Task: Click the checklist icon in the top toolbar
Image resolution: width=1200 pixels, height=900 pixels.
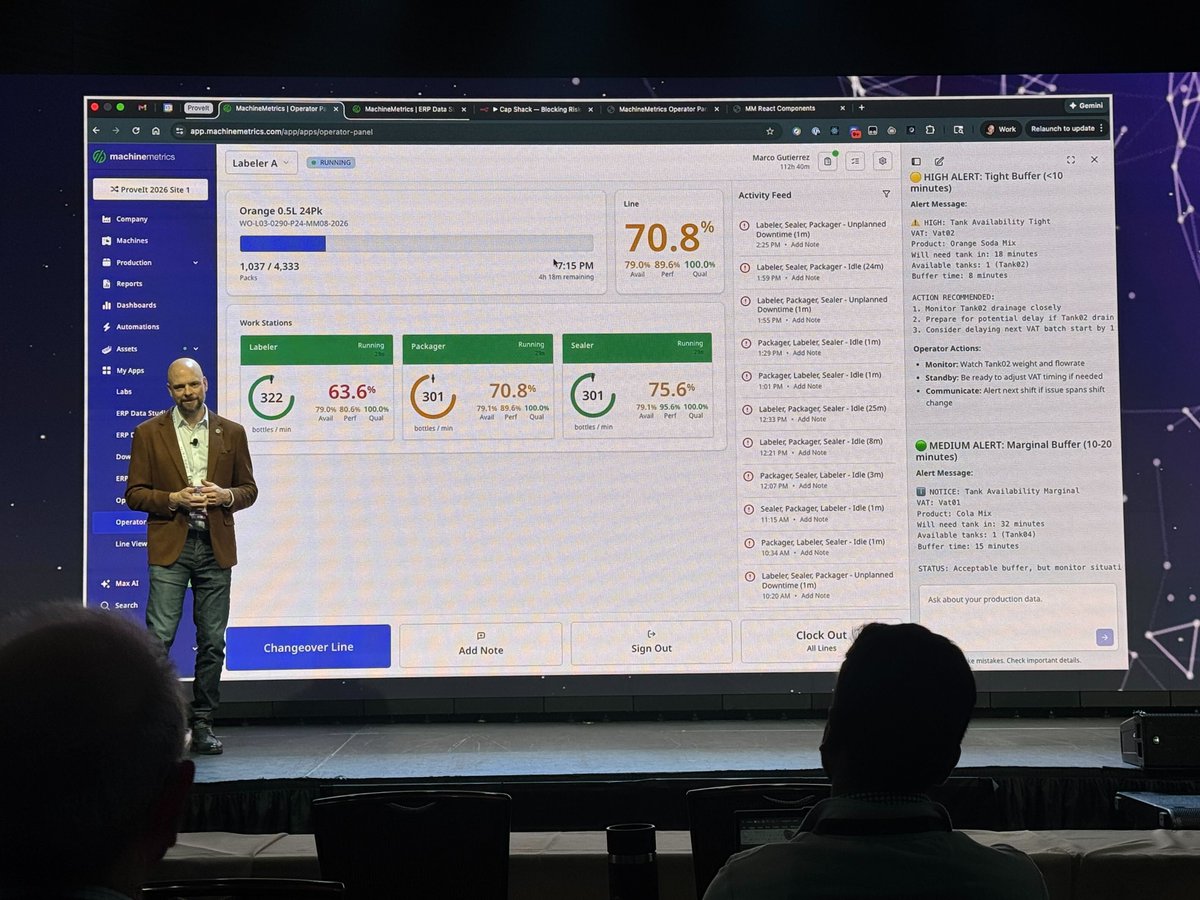Action: [x=855, y=161]
